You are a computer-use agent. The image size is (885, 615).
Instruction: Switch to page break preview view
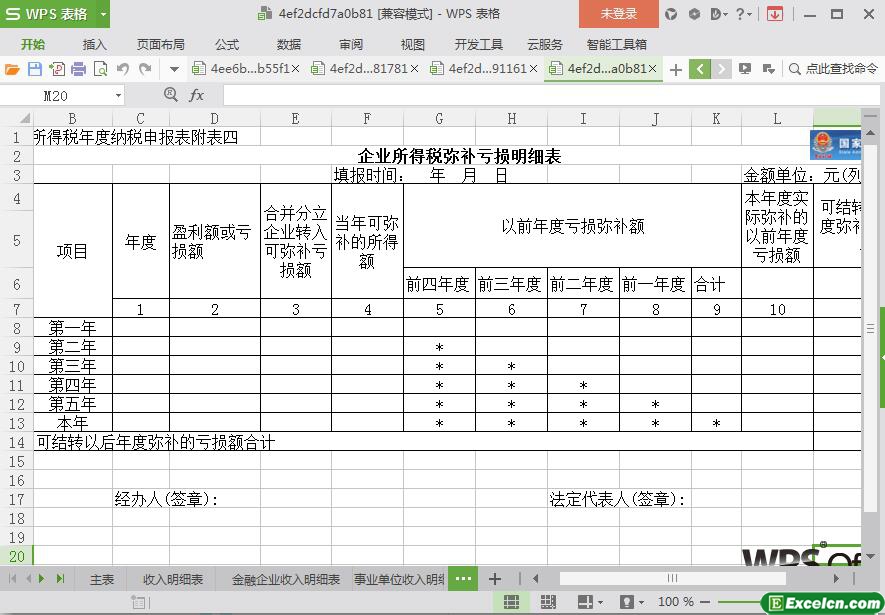(548, 602)
